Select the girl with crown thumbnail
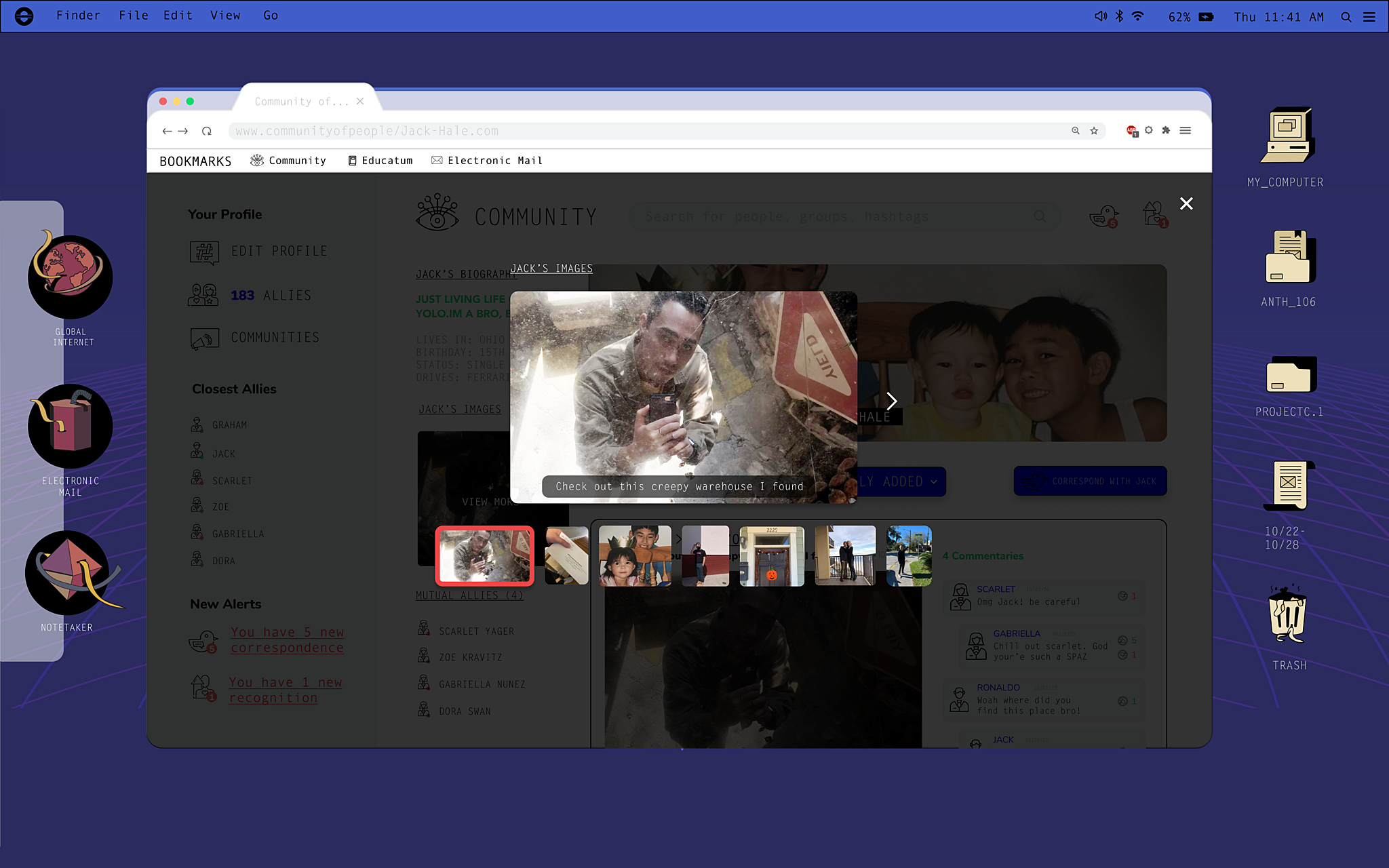The height and width of the screenshot is (868, 1389). click(x=635, y=555)
